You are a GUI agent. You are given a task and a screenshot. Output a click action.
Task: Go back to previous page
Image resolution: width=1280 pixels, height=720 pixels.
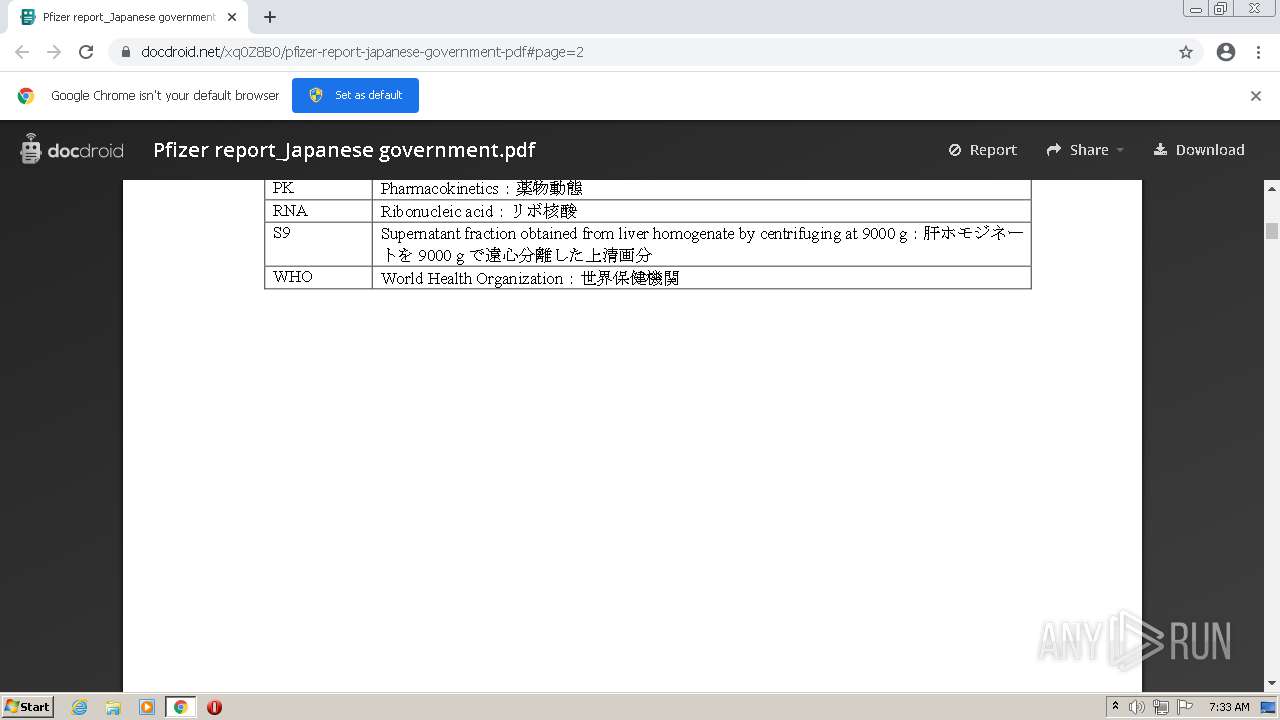click(22, 52)
